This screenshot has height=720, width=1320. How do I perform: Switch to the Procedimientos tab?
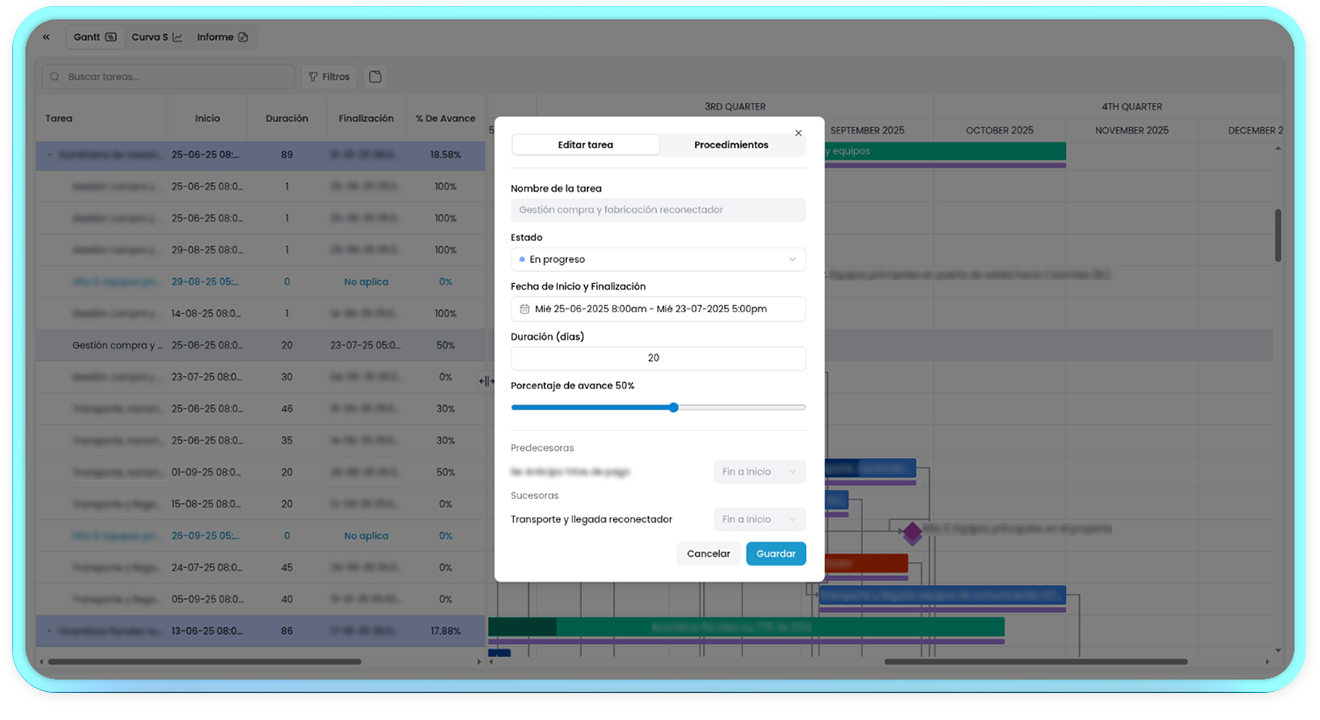coord(731,145)
